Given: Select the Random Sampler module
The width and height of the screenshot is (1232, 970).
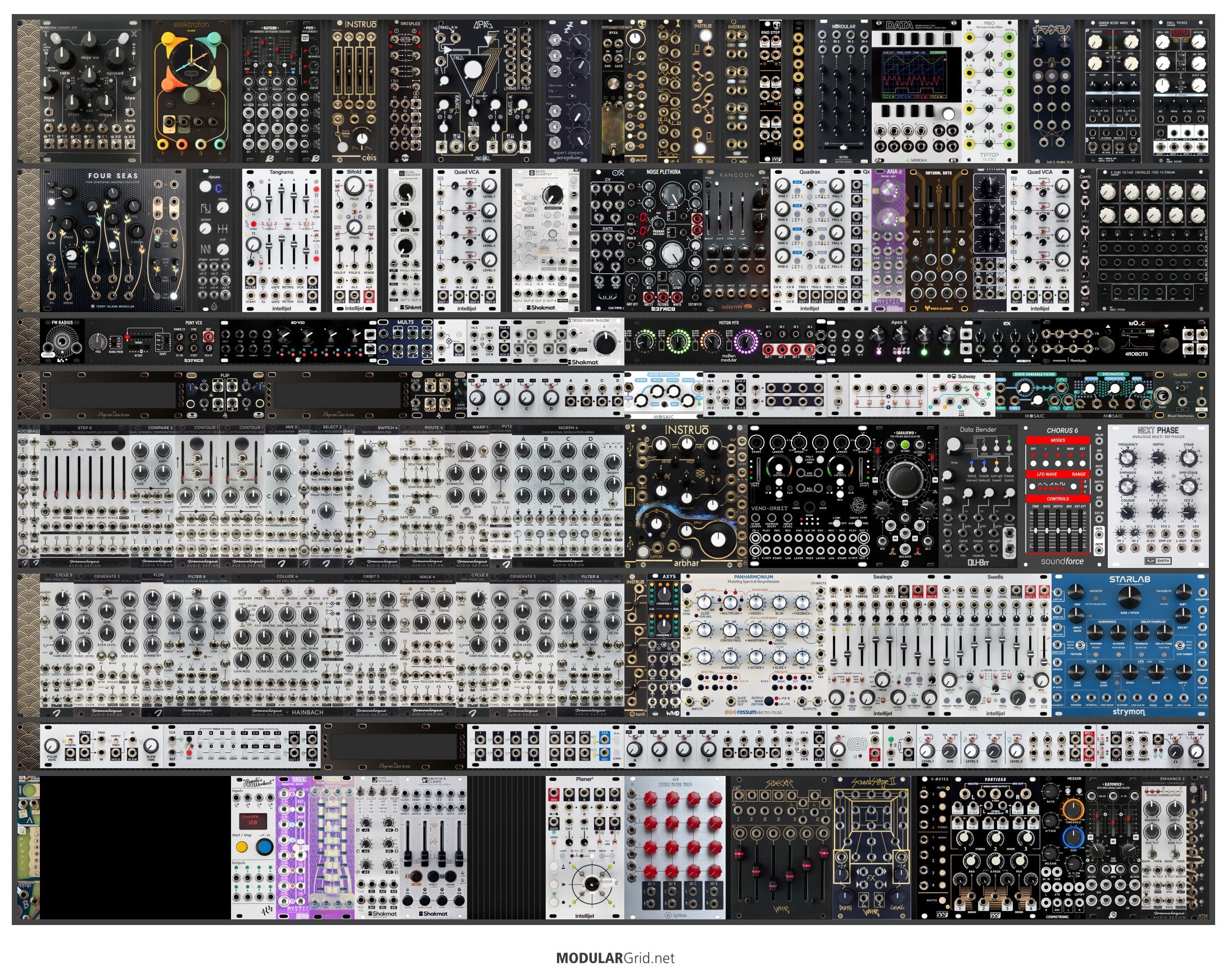Looking at the screenshot, I should click(x=90, y=92).
